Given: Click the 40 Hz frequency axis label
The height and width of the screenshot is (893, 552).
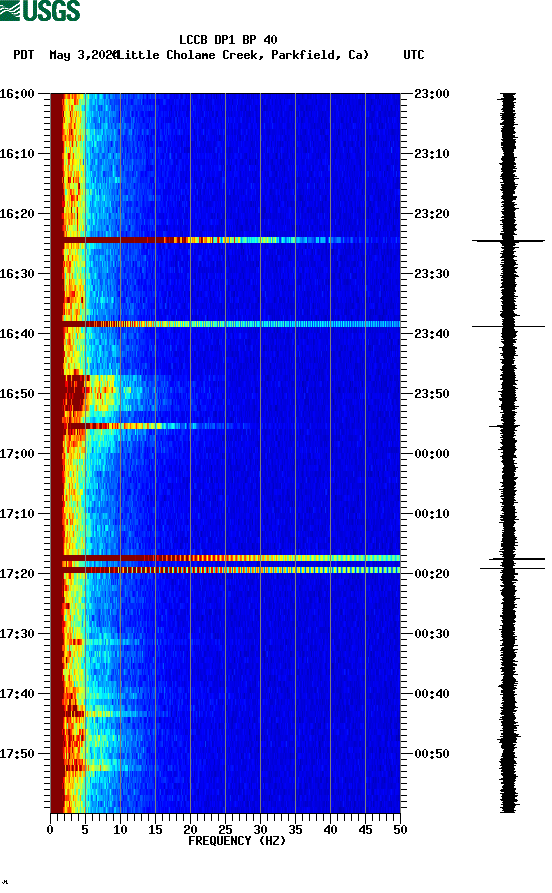Looking at the screenshot, I should (330, 830).
